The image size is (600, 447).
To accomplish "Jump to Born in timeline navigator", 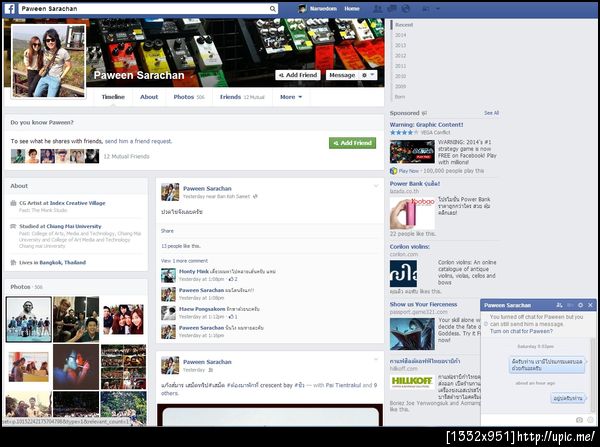I will [x=399, y=97].
